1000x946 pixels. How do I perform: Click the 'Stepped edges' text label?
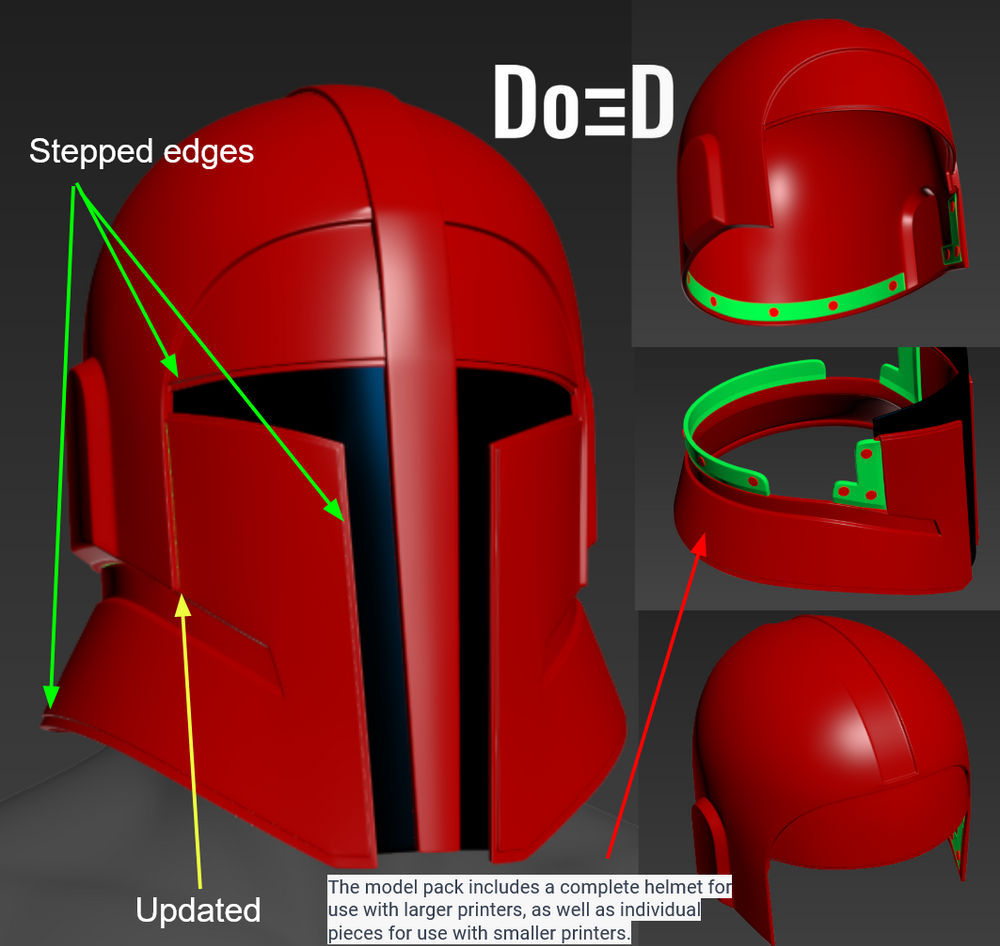click(x=141, y=152)
